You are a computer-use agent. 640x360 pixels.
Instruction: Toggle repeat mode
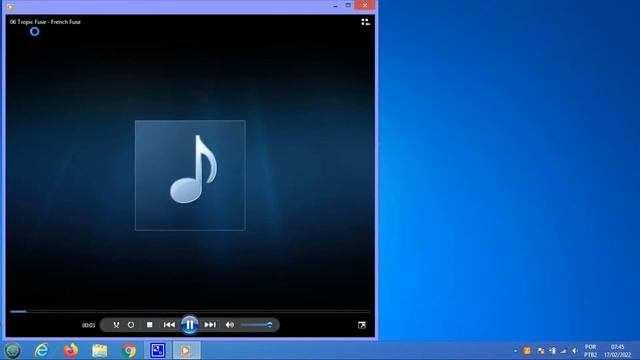click(x=131, y=325)
